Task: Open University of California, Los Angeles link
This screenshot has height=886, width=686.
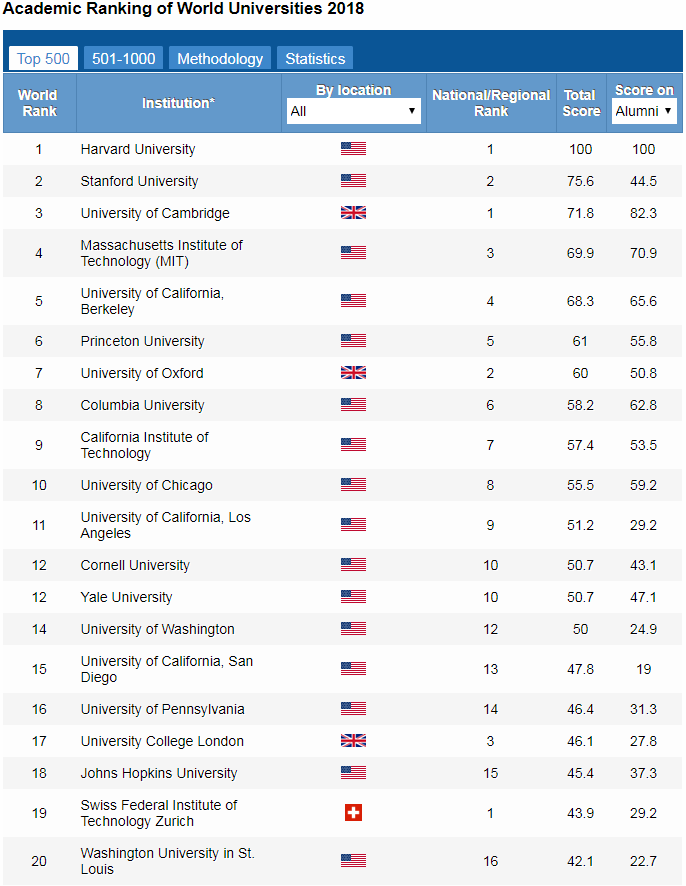Action: pos(166,525)
